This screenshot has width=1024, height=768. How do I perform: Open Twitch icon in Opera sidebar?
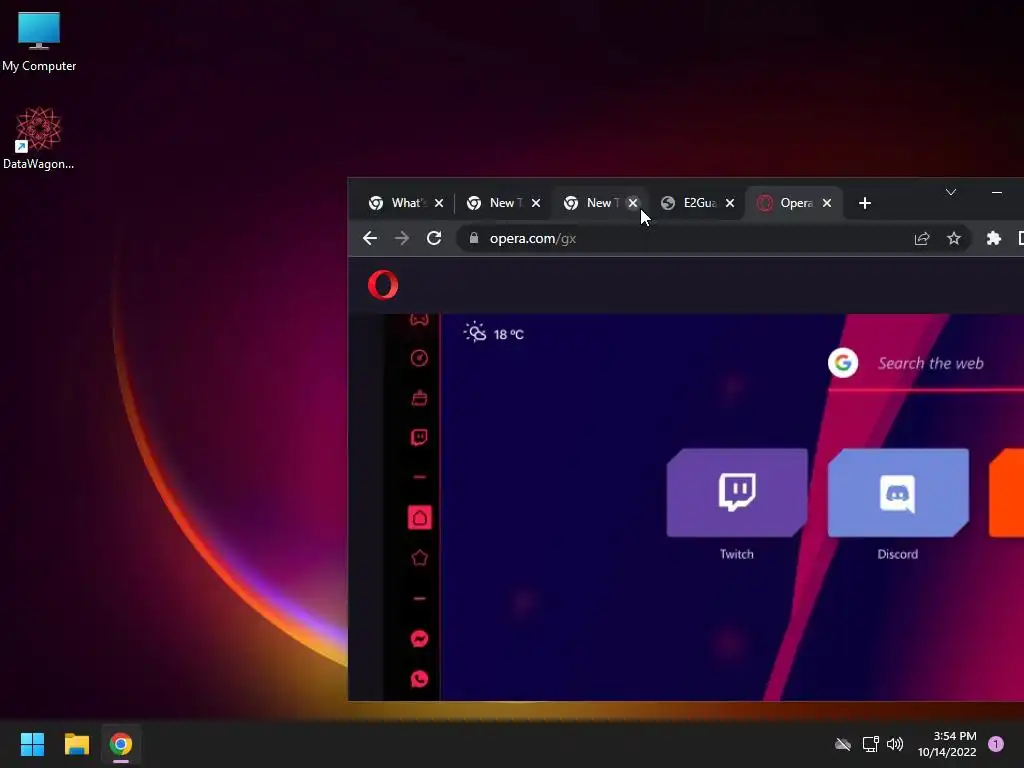click(x=419, y=438)
